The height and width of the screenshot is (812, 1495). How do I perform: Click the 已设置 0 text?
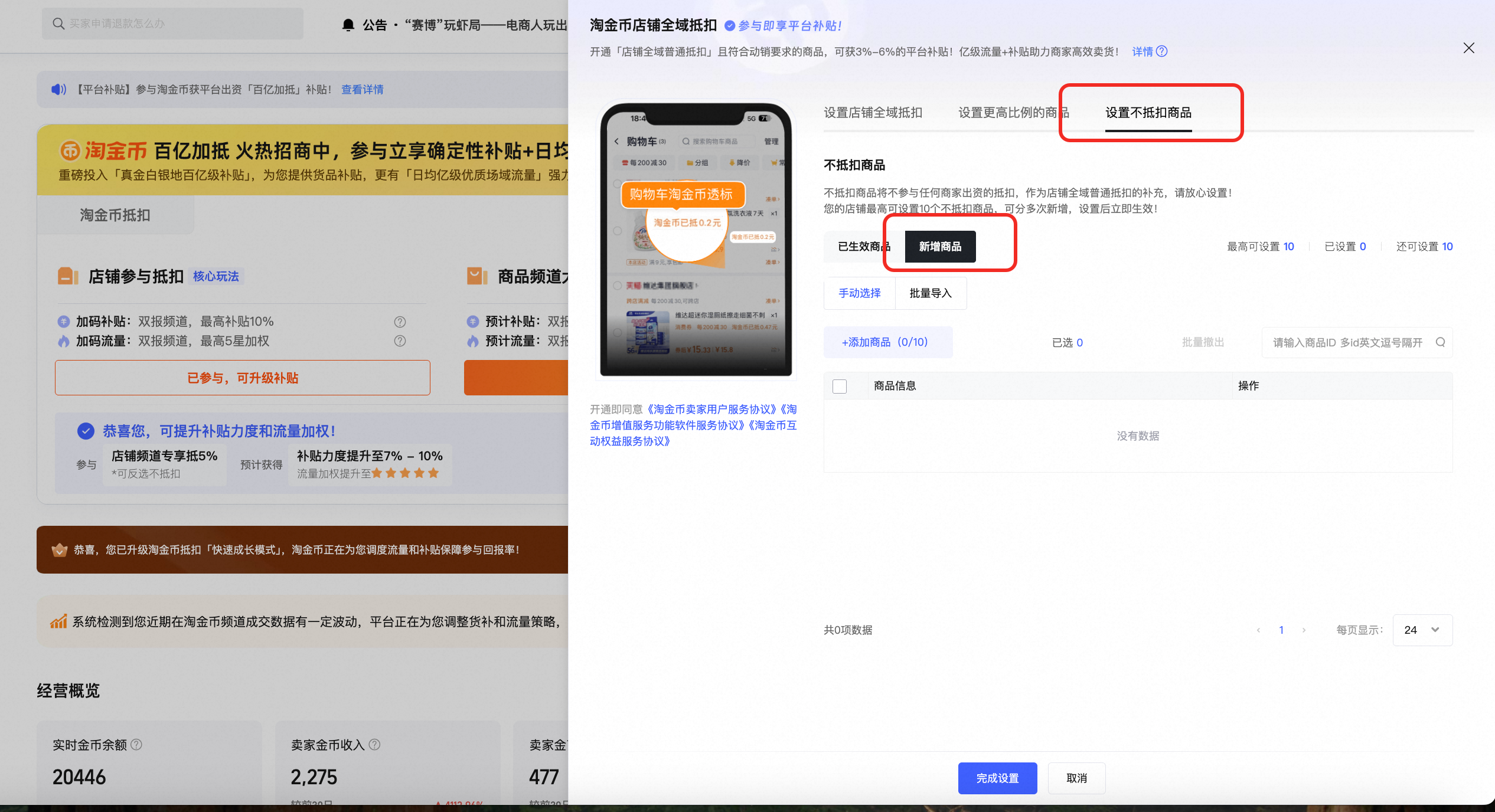[x=1344, y=247]
